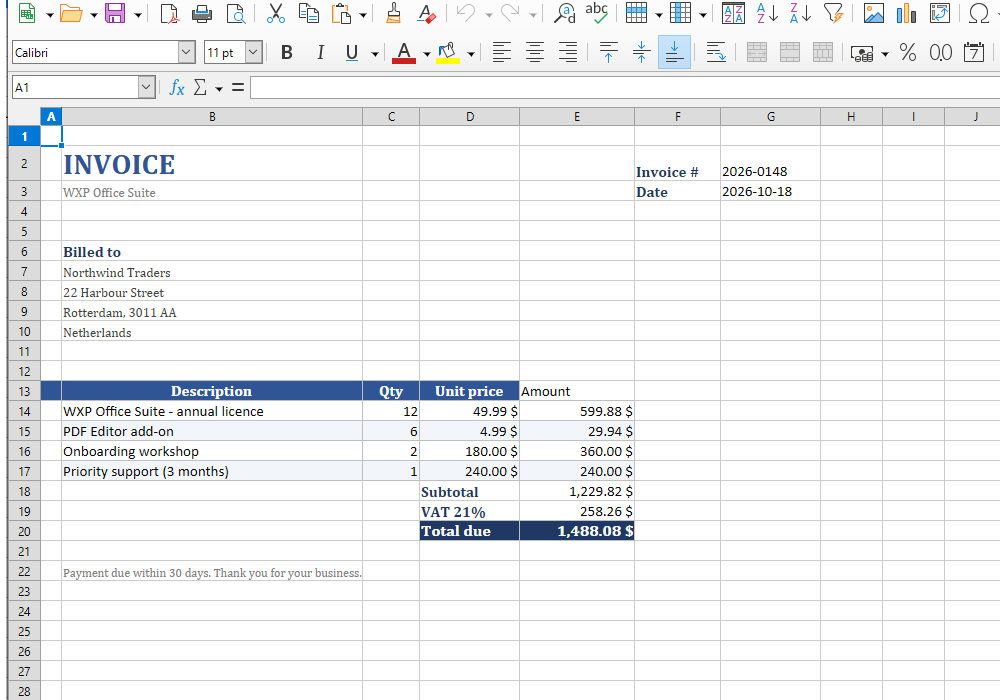Open the Font Name dropdown list

pyautogui.click(x=186, y=52)
